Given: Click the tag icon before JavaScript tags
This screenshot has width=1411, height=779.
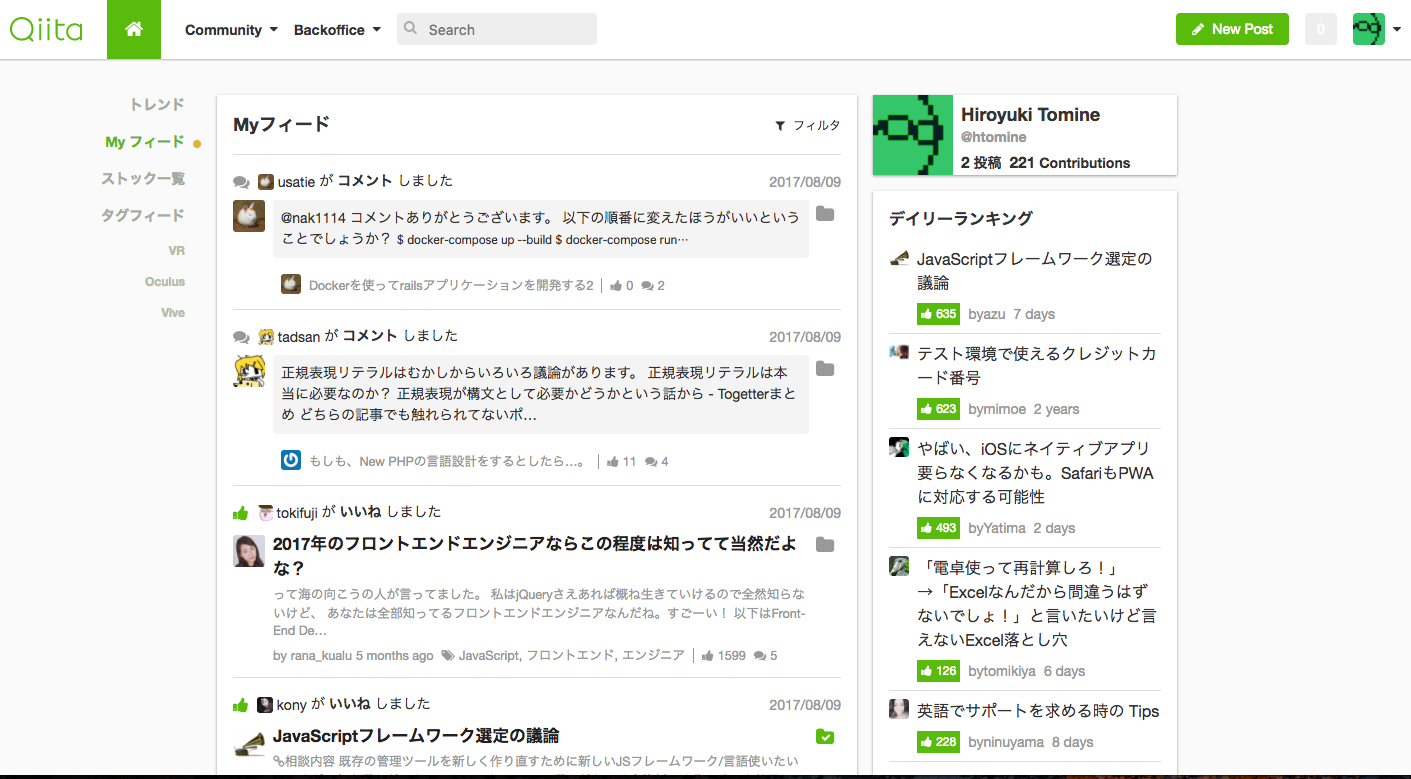Looking at the screenshot, I should coord(448,656).
